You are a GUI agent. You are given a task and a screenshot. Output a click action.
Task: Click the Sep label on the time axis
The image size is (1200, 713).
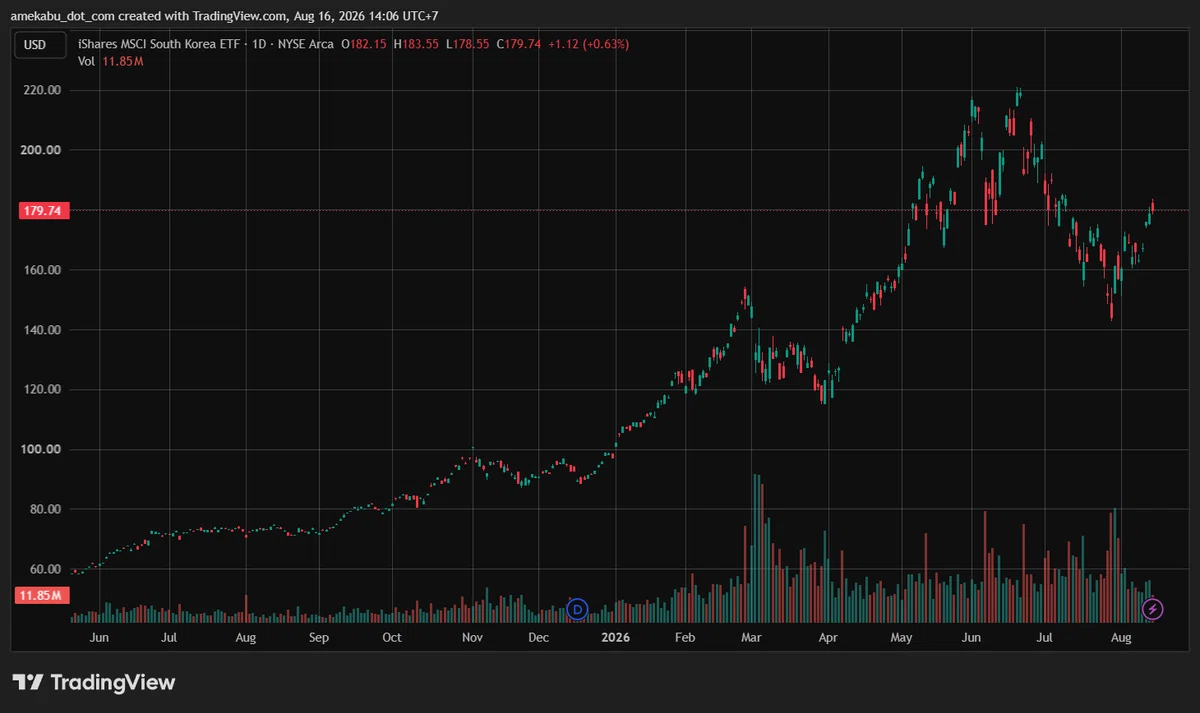click(x=318, y=637)
